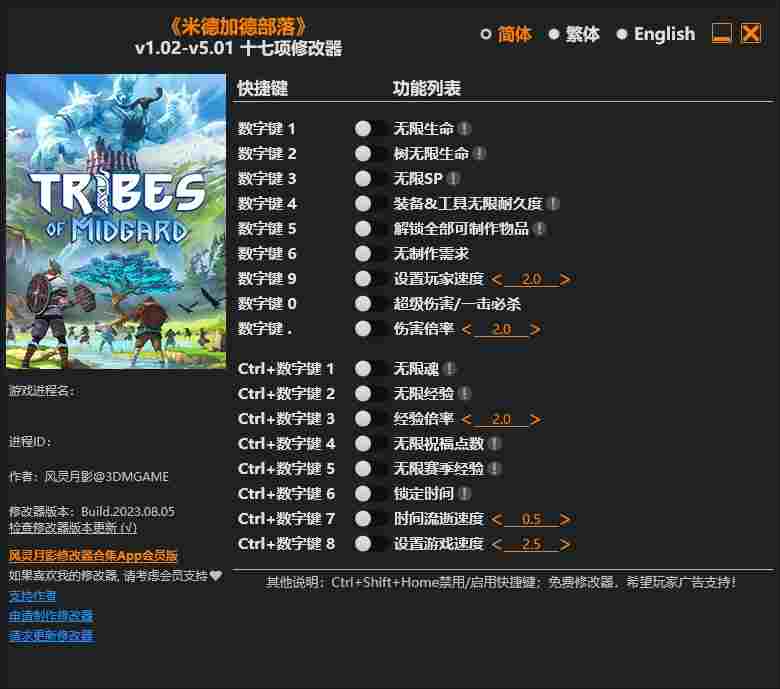This screenshot has width=780, height=689.
Task: Increase 伤害倍率 value with right arrow
Action: (x=535, y=329)
